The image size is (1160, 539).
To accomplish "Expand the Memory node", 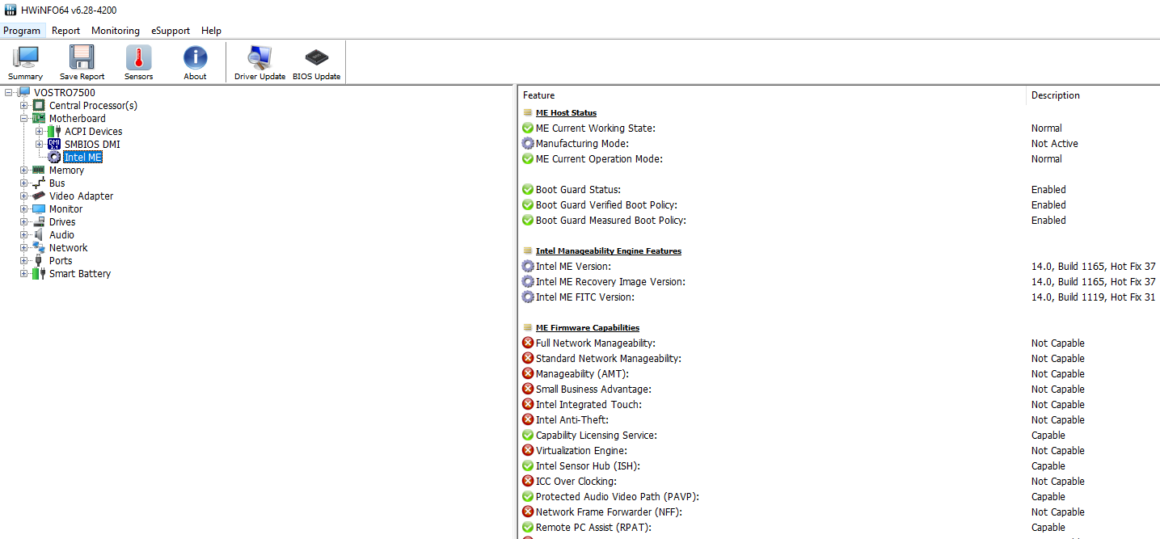I will click(x=24, y=170).
